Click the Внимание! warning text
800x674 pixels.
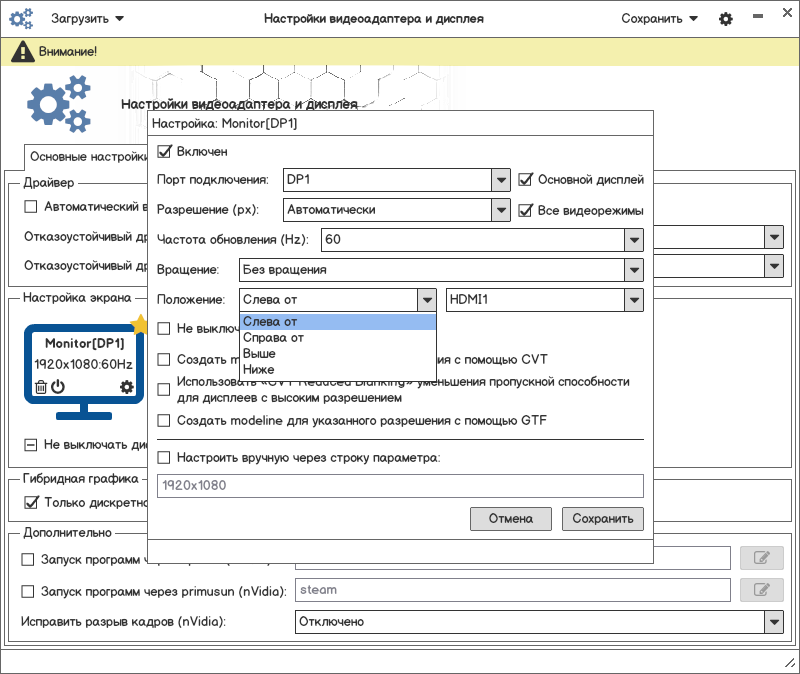pos(68,52)
